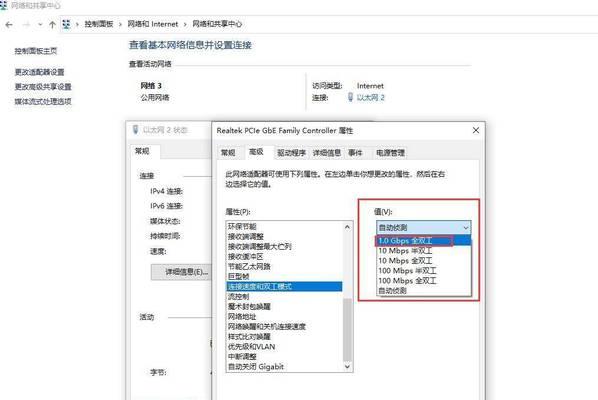Click the forward arrow in address bar

[x=26, y=25]
